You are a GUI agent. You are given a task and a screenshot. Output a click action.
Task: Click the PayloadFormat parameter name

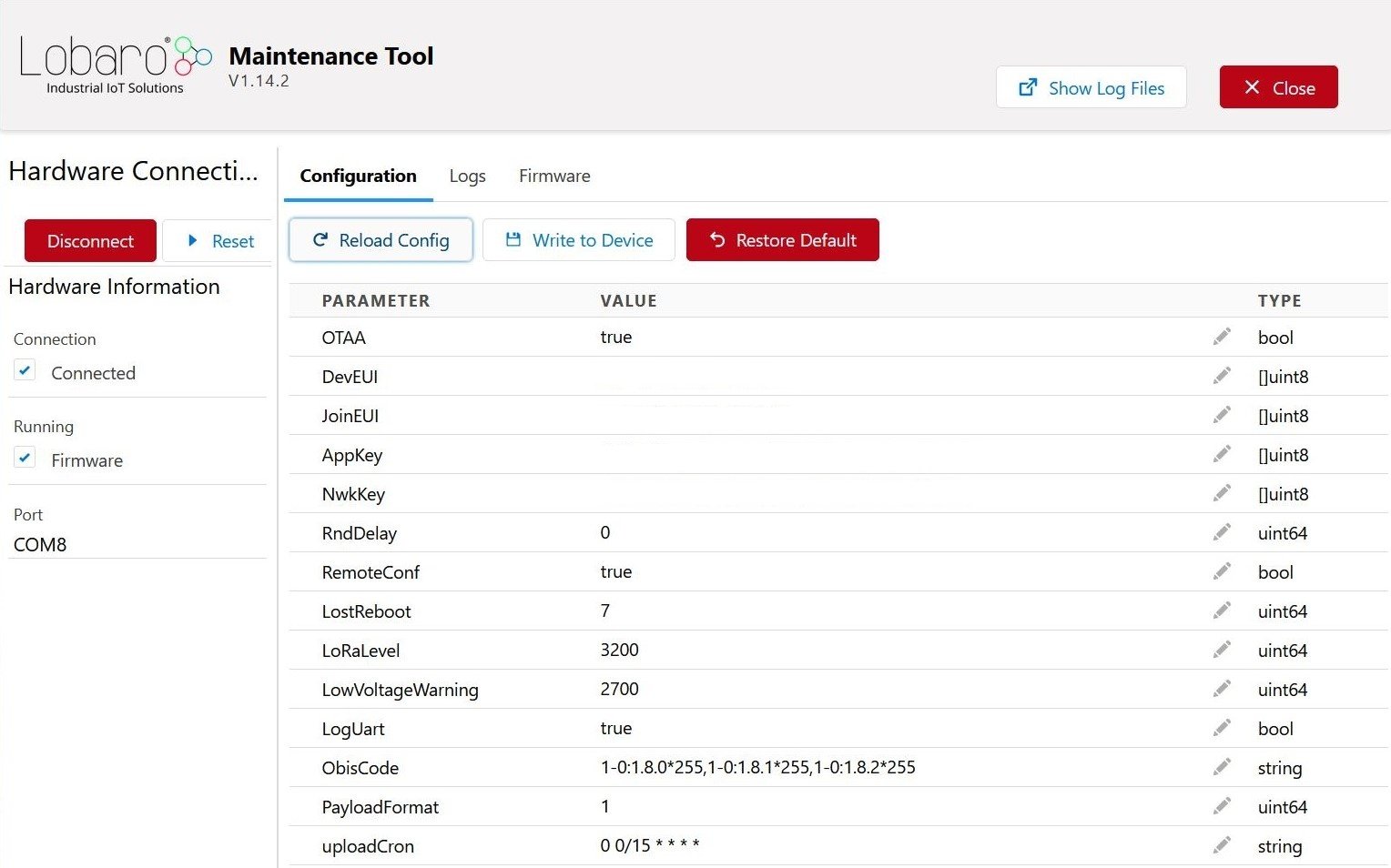[381, 807]
